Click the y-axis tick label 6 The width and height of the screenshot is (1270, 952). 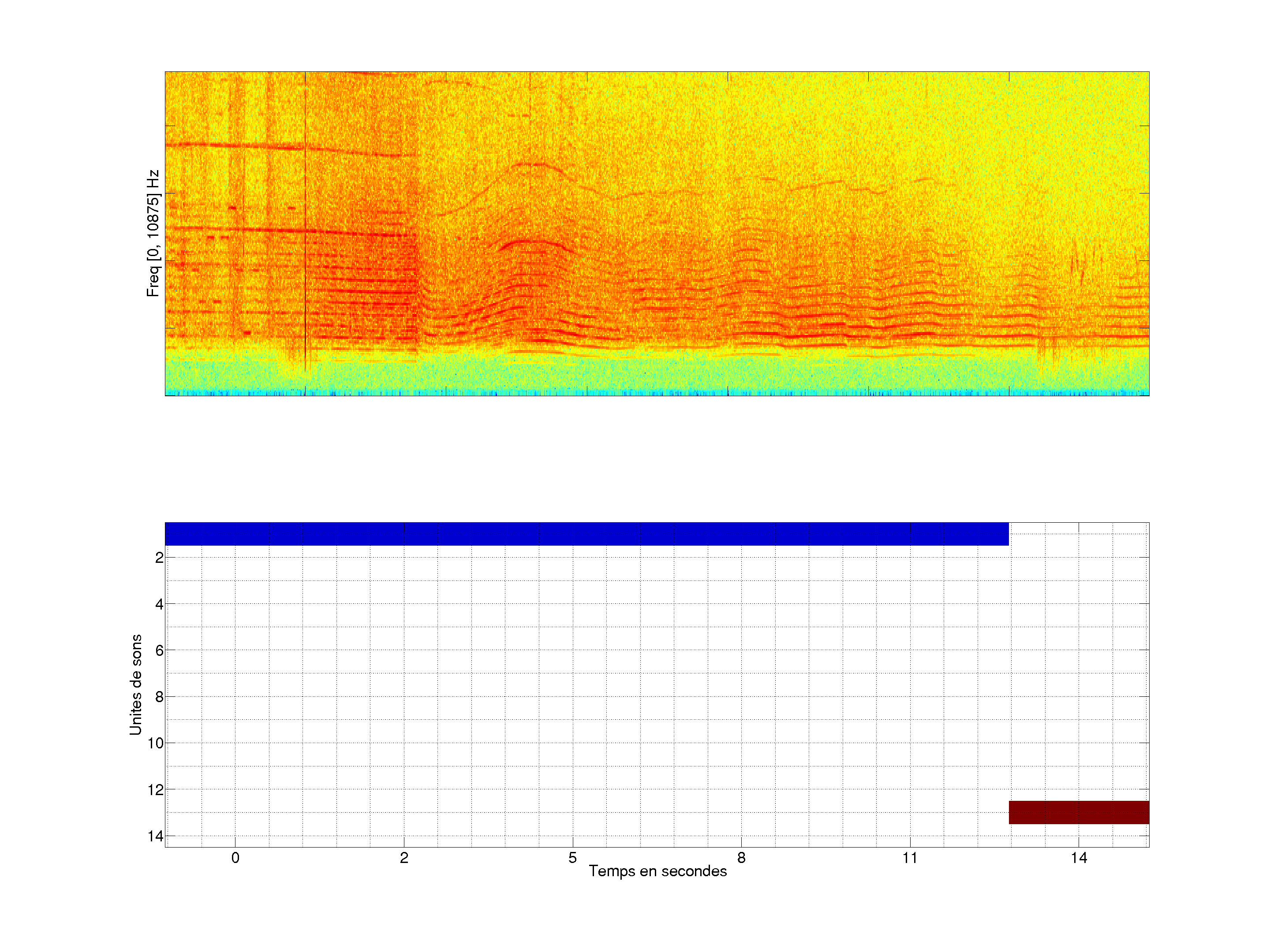[159, 651]
